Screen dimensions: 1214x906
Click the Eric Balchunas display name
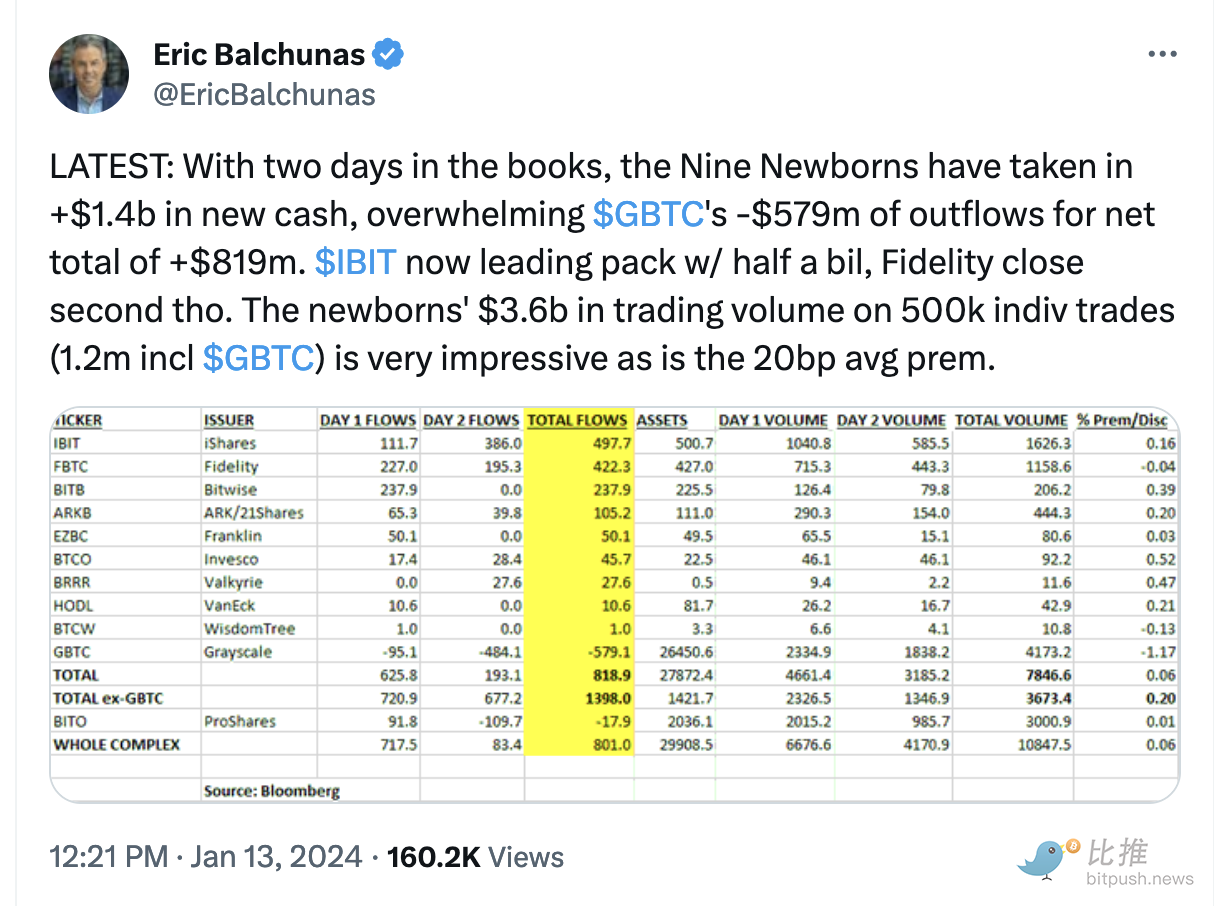259,54
